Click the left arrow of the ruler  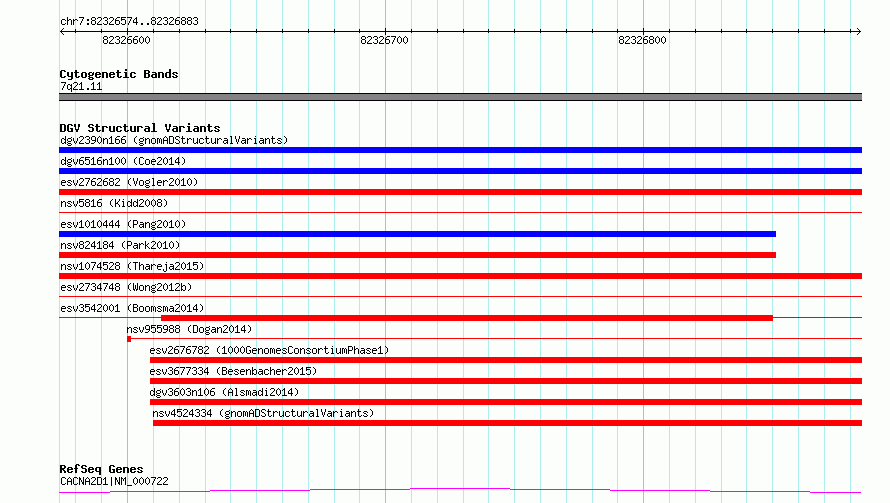[x=62, y=31]
